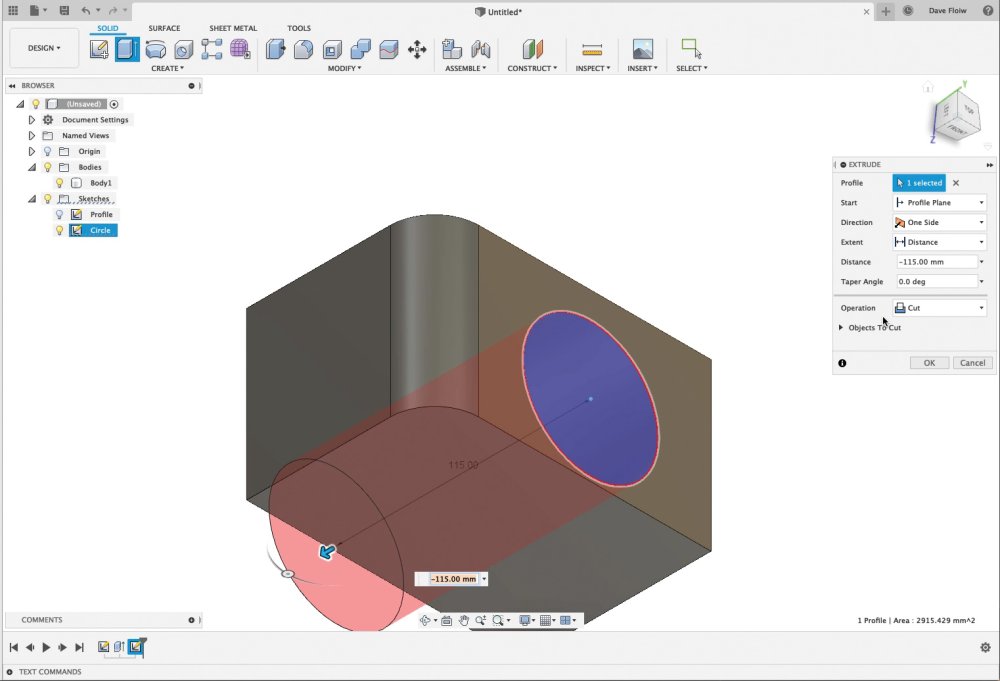This screenshot has height=681, width=1000.
Task: Collapse the Bodies folder
Action: coord(31,167)
